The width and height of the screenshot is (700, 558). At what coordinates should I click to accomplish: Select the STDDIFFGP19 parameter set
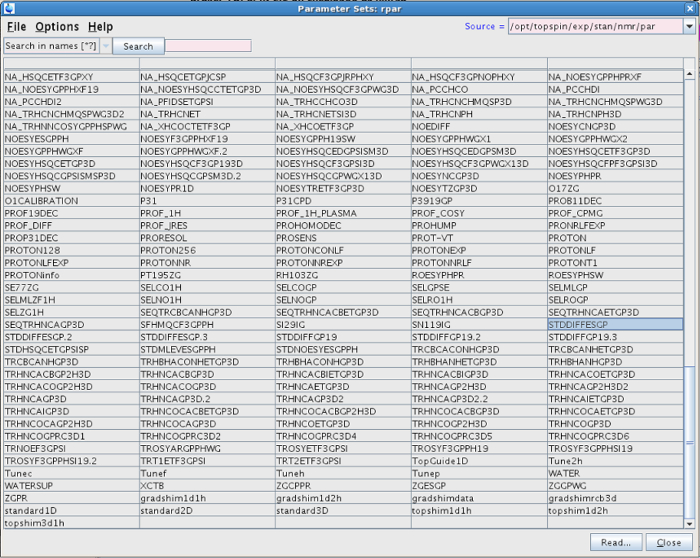[x=343, y=337]
